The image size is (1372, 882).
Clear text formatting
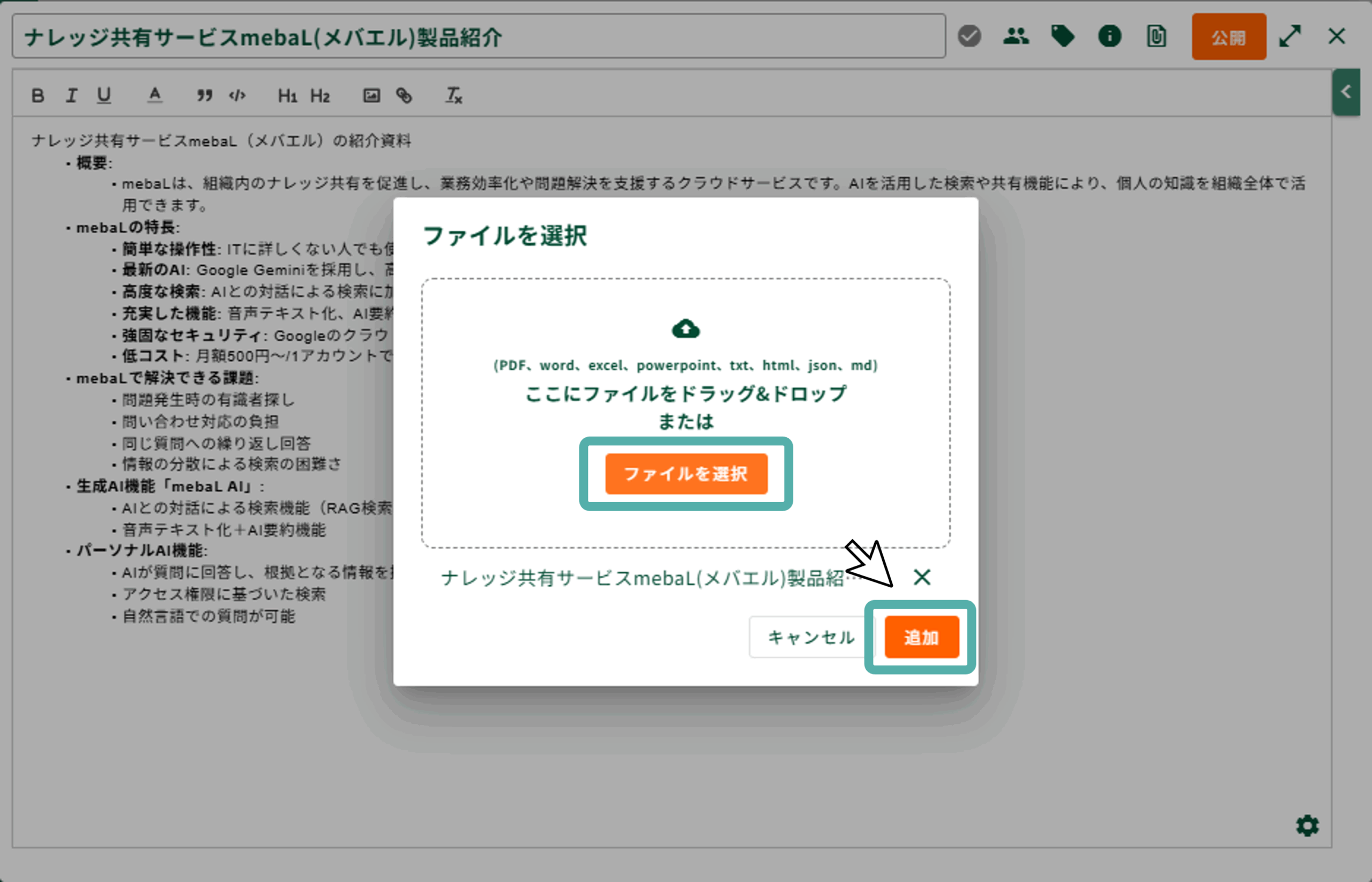coord(454,95)
